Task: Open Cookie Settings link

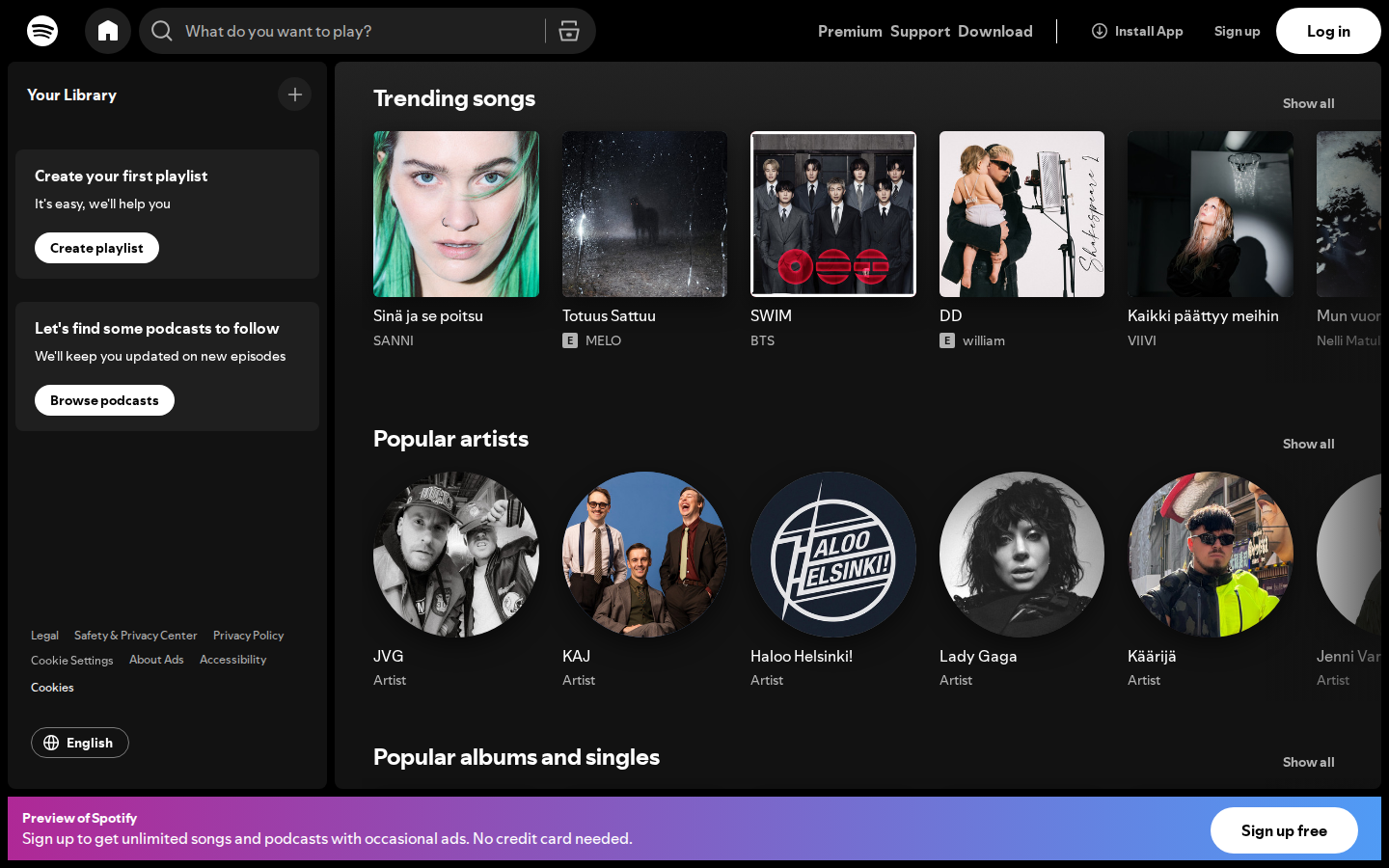Action: pyautogui.click(x=72, y=661)
